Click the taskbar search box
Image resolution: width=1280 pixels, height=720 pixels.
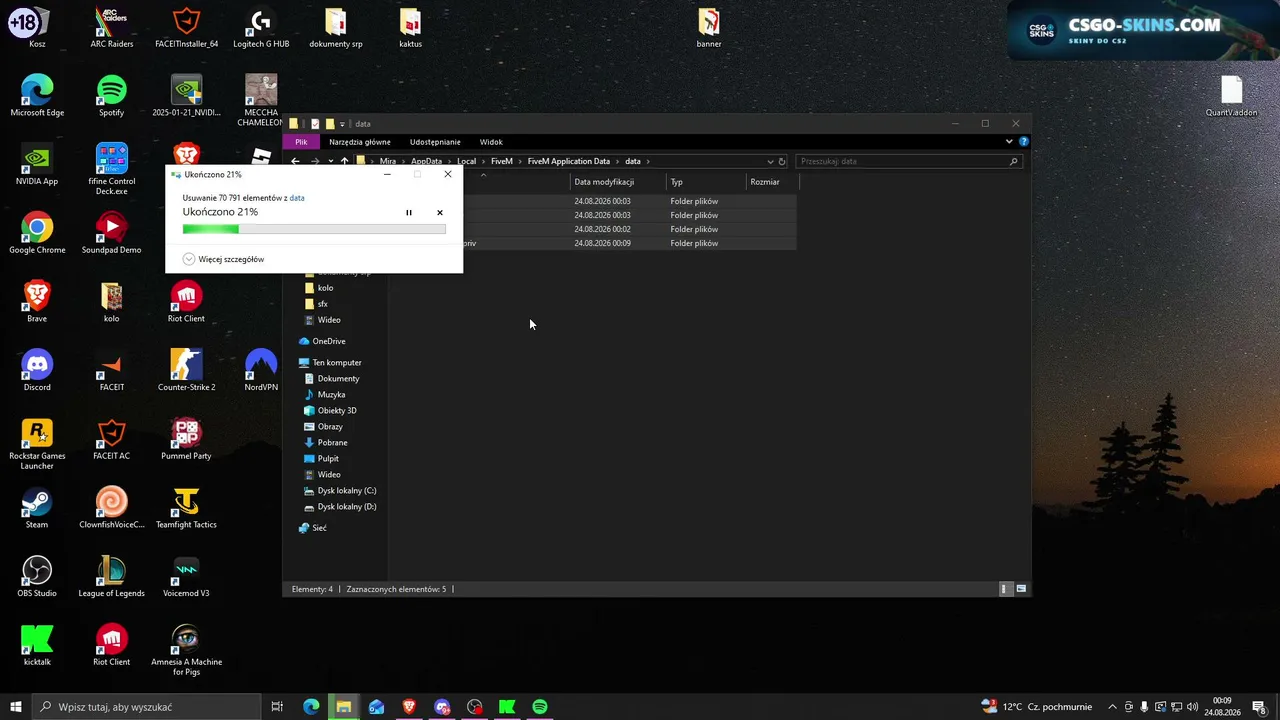146,707
